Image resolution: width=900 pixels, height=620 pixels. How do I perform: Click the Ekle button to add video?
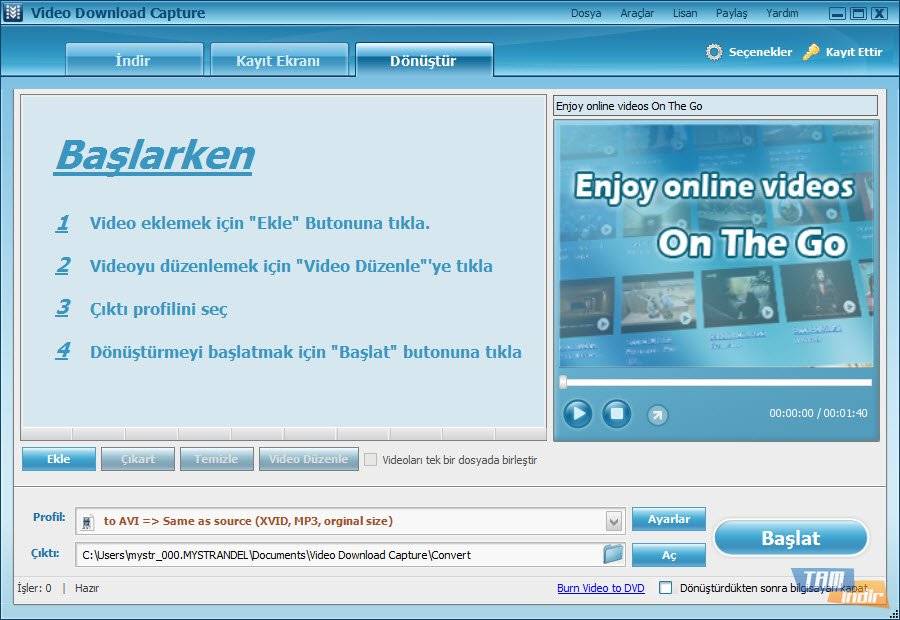click(58, 459)
